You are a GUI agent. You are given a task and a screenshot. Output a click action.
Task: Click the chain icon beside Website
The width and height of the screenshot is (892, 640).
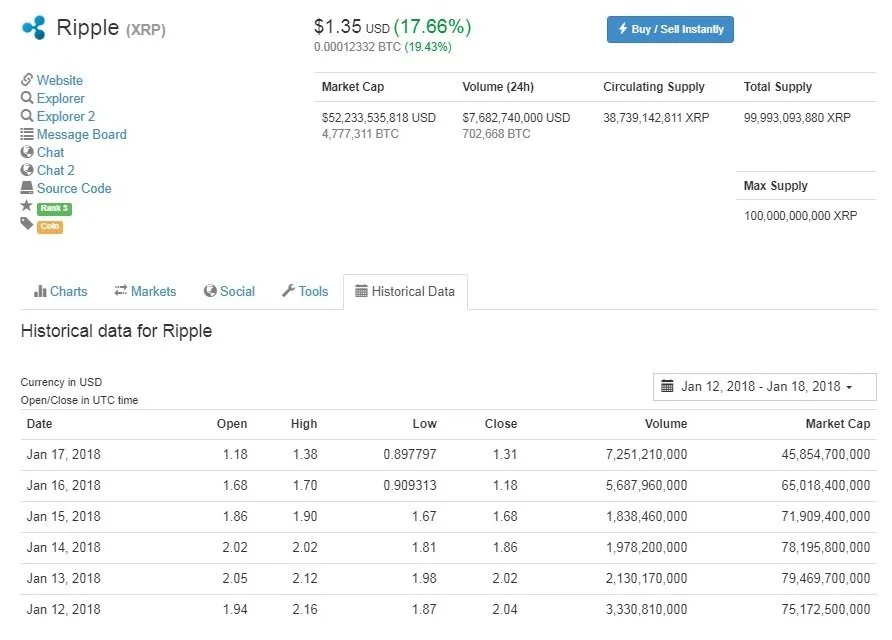26,80
